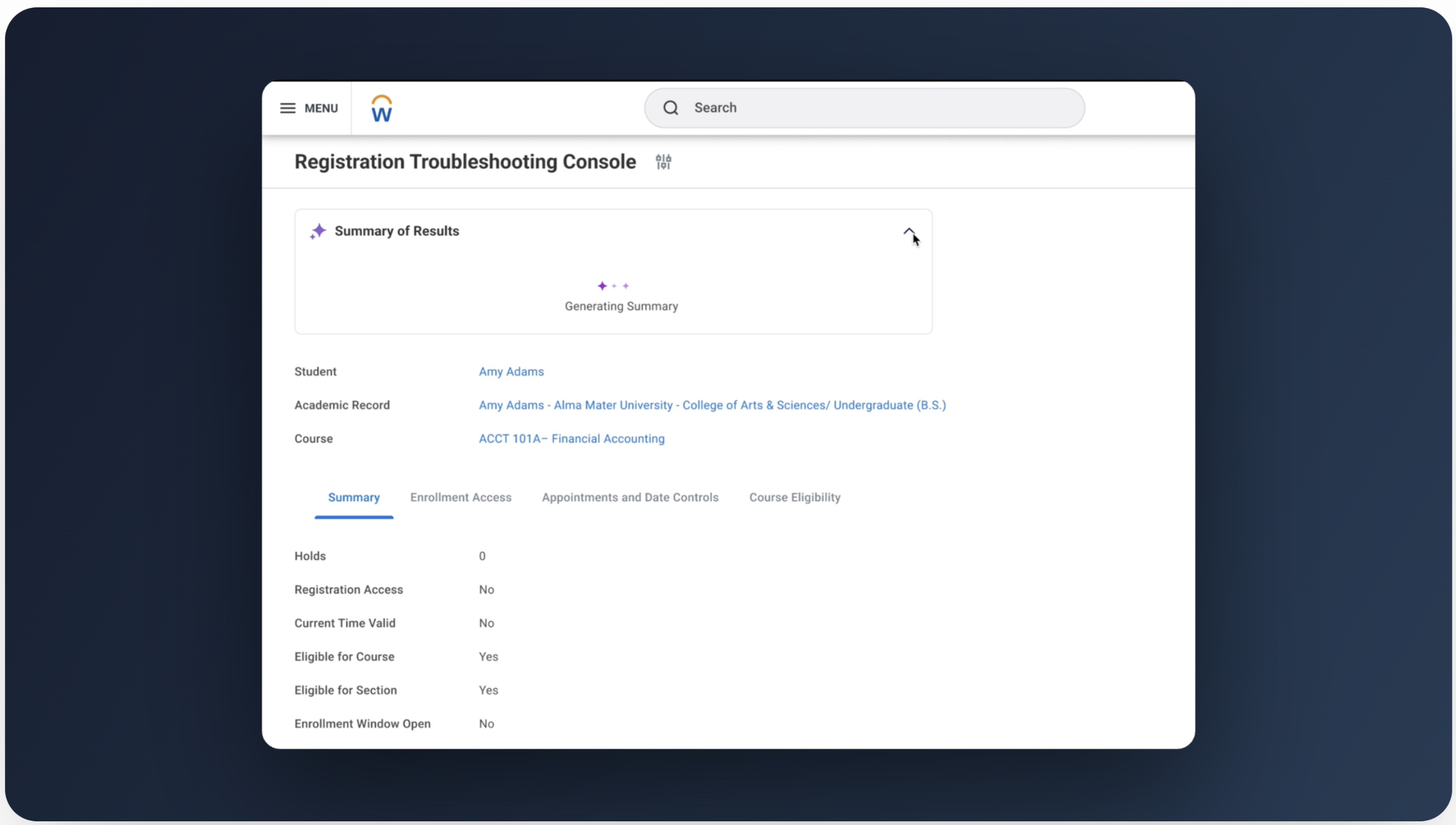The width and height of the screenshot is (1456, 825).
Task: Select the Summary tab
Action: pos(353,497)
